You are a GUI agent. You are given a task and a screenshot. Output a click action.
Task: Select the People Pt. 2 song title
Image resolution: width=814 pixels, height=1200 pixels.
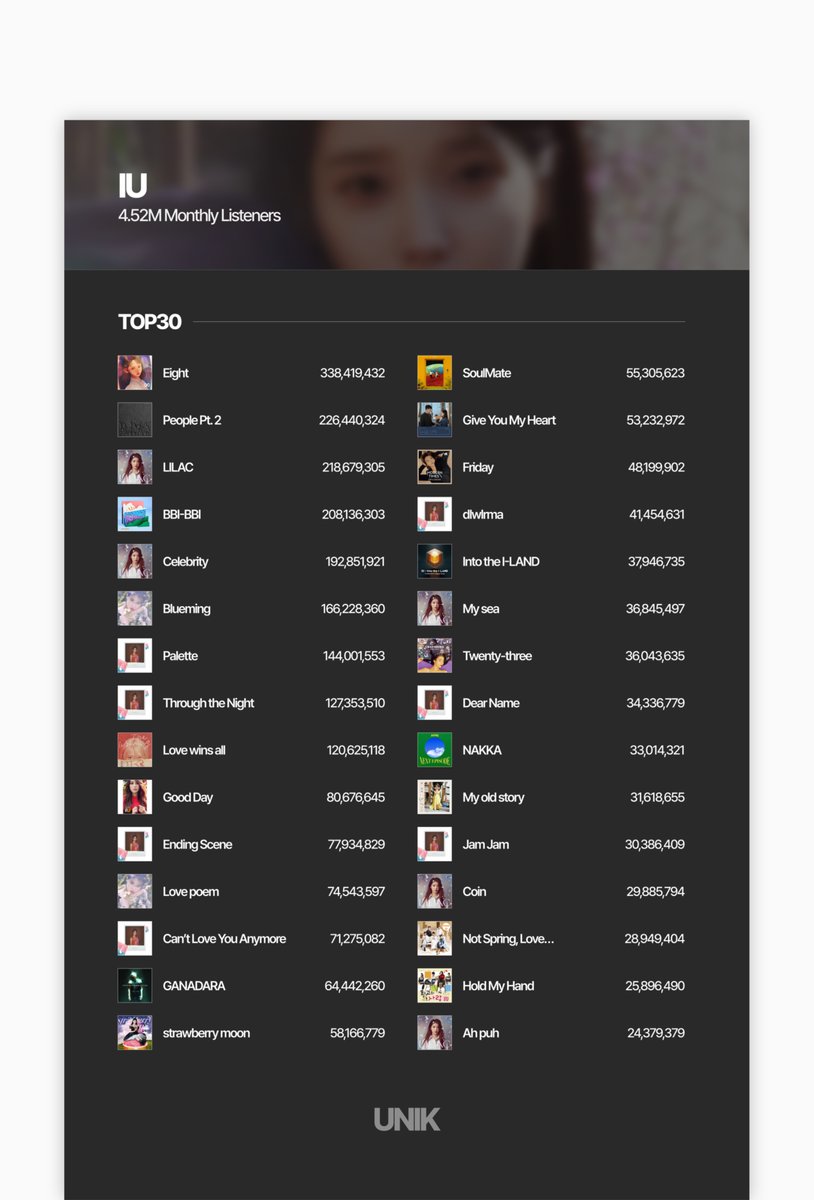coord(192,420)
